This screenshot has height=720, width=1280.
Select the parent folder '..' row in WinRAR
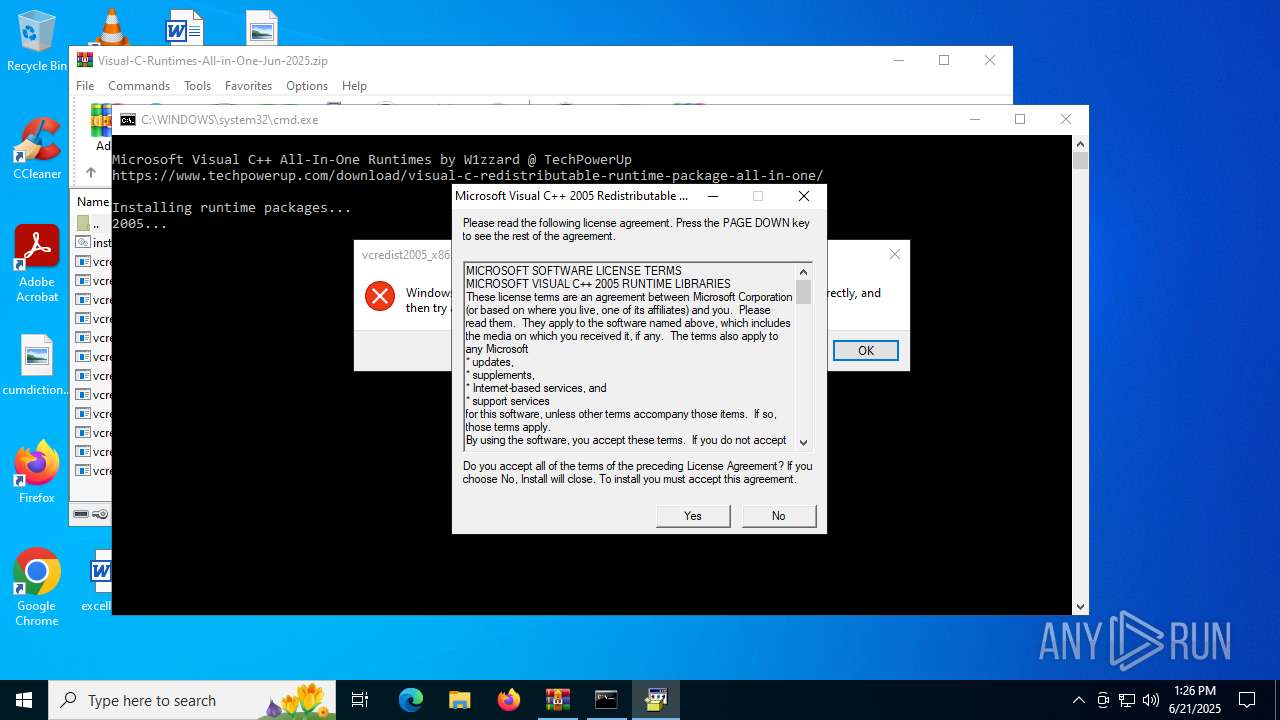(x=92, y=224)
